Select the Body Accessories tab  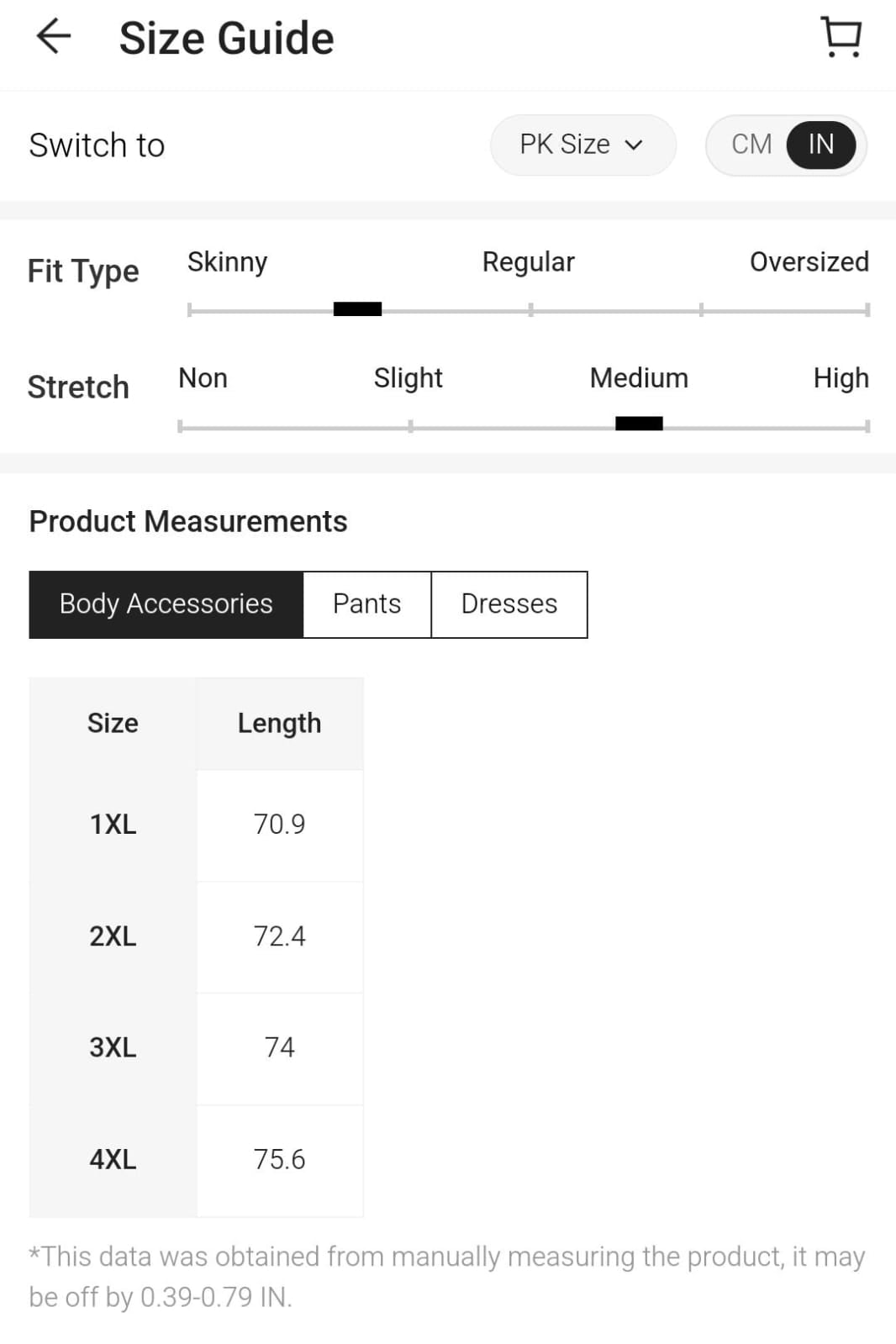pyautogui.click(x=166, y=604)
